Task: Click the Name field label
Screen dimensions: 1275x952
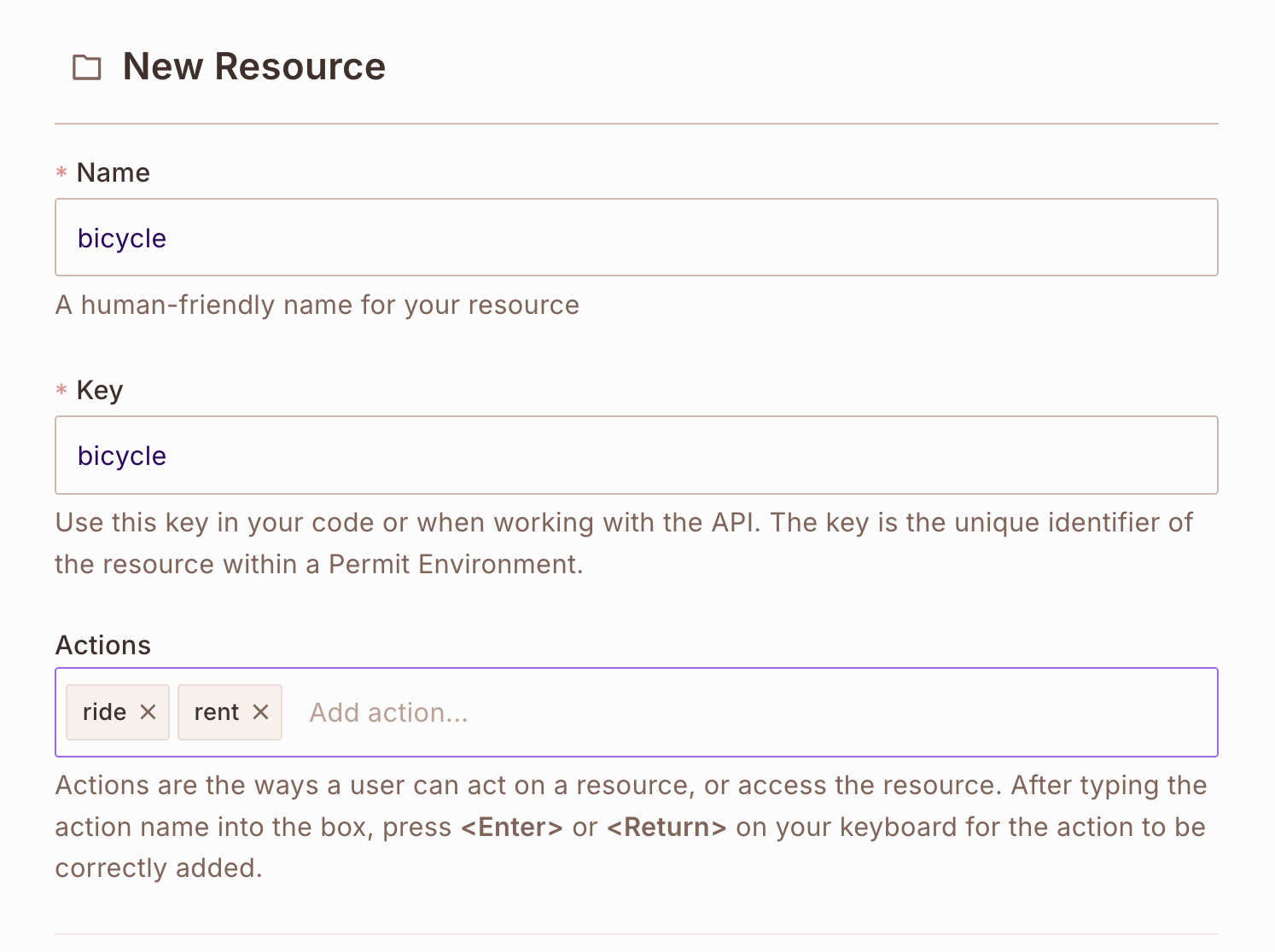Action: pyautogui.click(x=113, y=172)
